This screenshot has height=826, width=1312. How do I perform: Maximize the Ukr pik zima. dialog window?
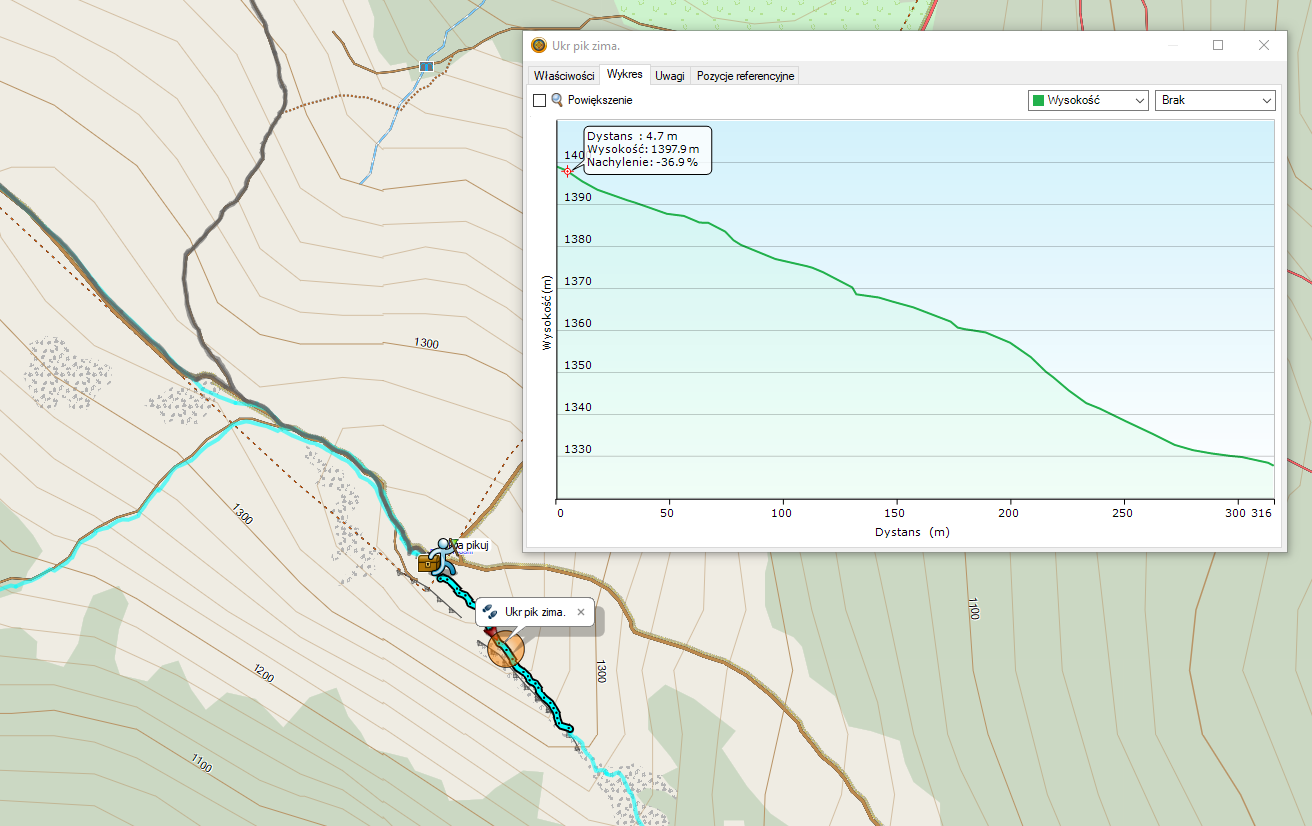click(x=1218, y=45)
